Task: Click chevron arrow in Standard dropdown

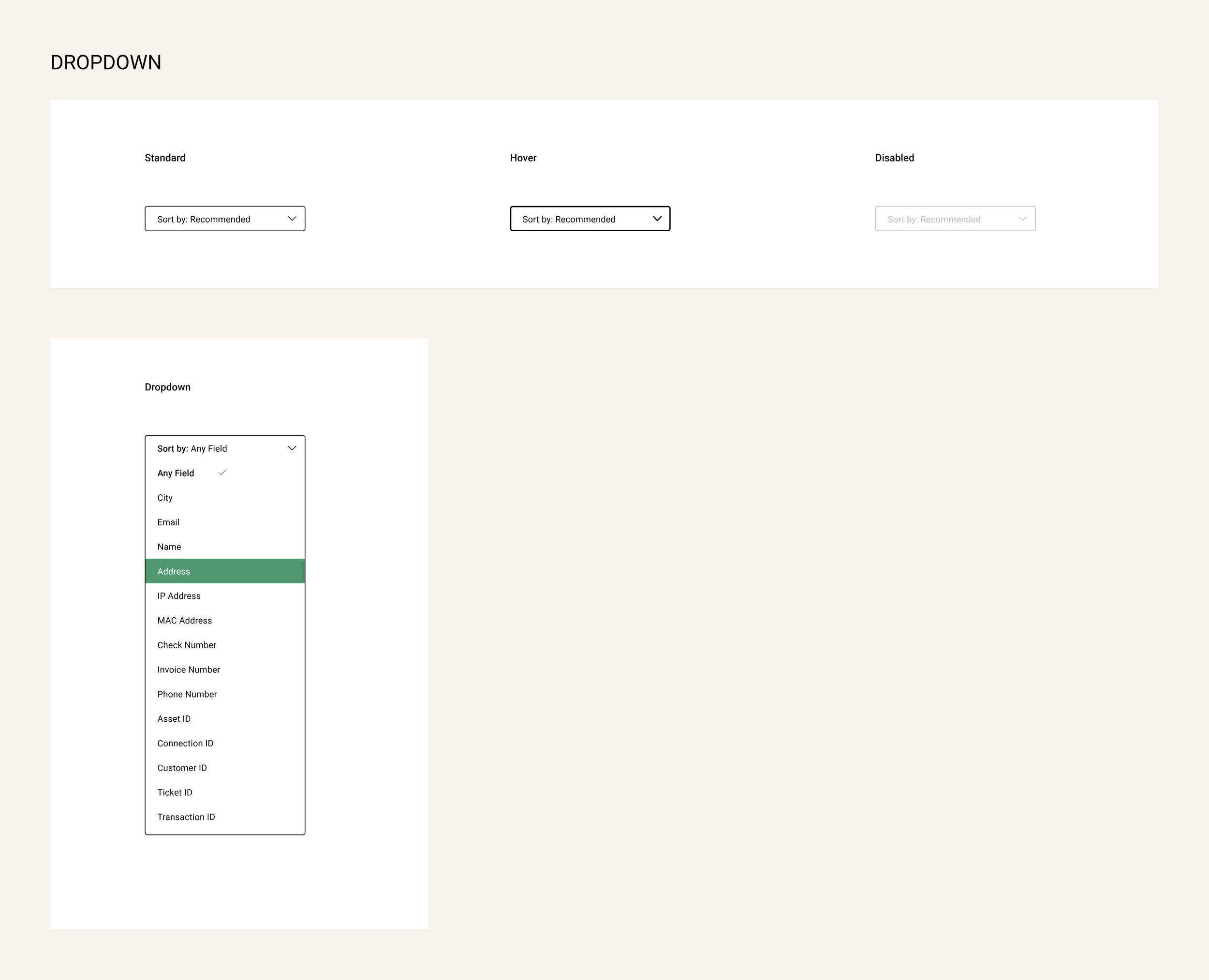Action: coord(292,219)
